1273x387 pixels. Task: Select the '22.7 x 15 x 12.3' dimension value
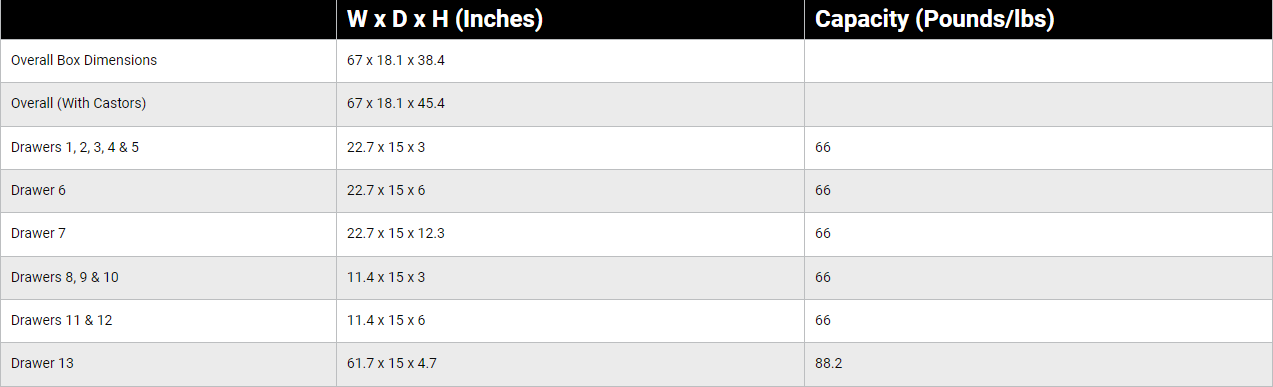pos(395,233)
